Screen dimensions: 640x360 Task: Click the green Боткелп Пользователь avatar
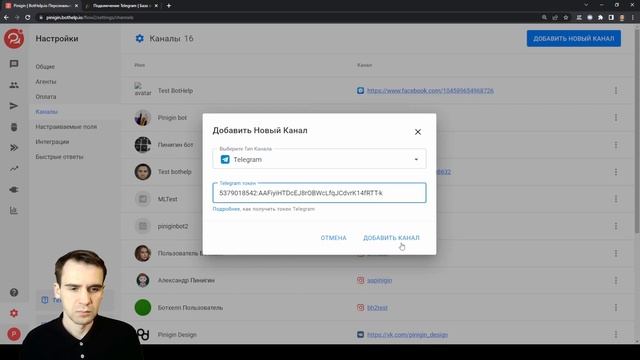point(143,308)
